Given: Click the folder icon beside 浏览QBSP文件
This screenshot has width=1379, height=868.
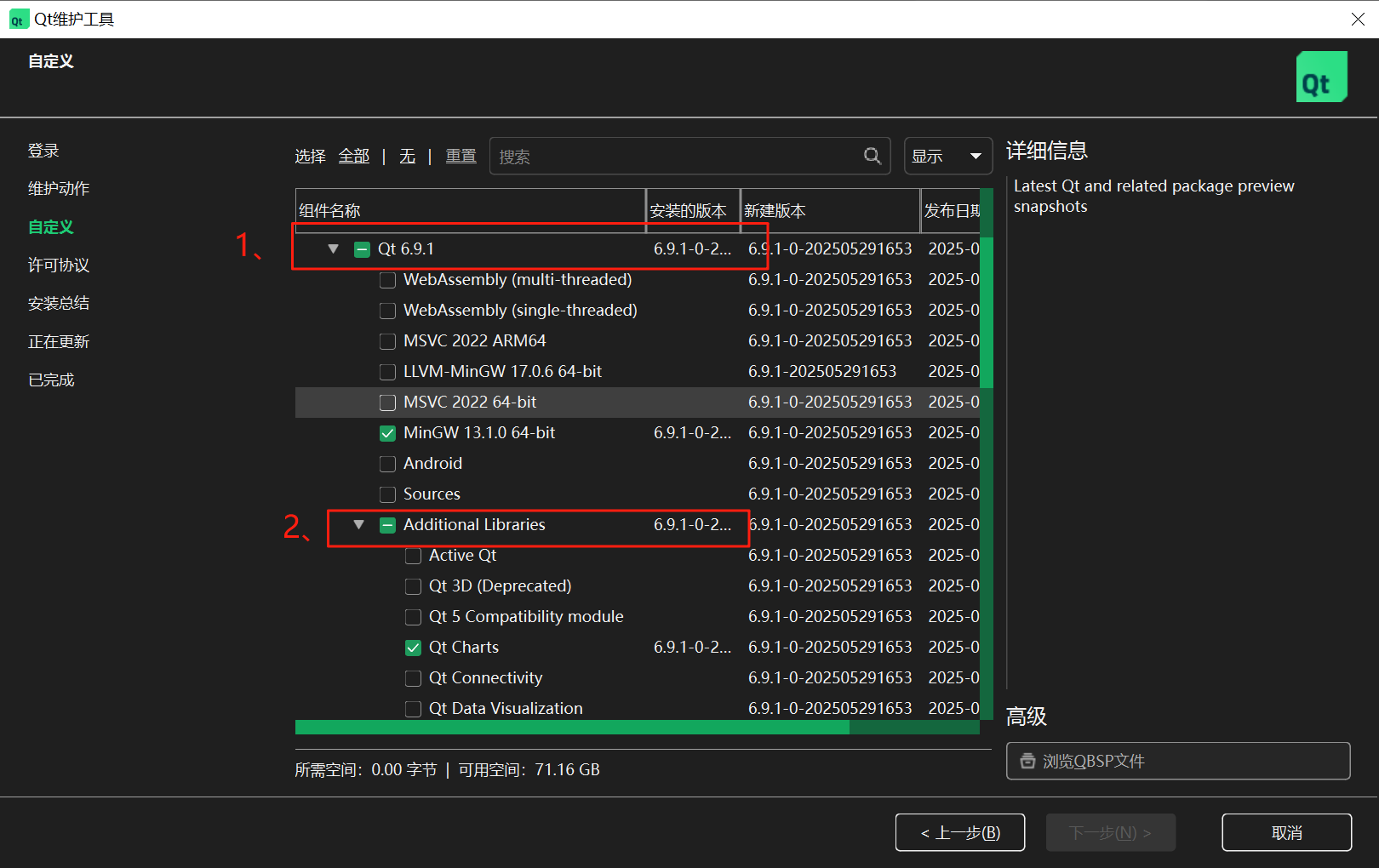Looking at the screenshot, I should [x=1027, y=761].
